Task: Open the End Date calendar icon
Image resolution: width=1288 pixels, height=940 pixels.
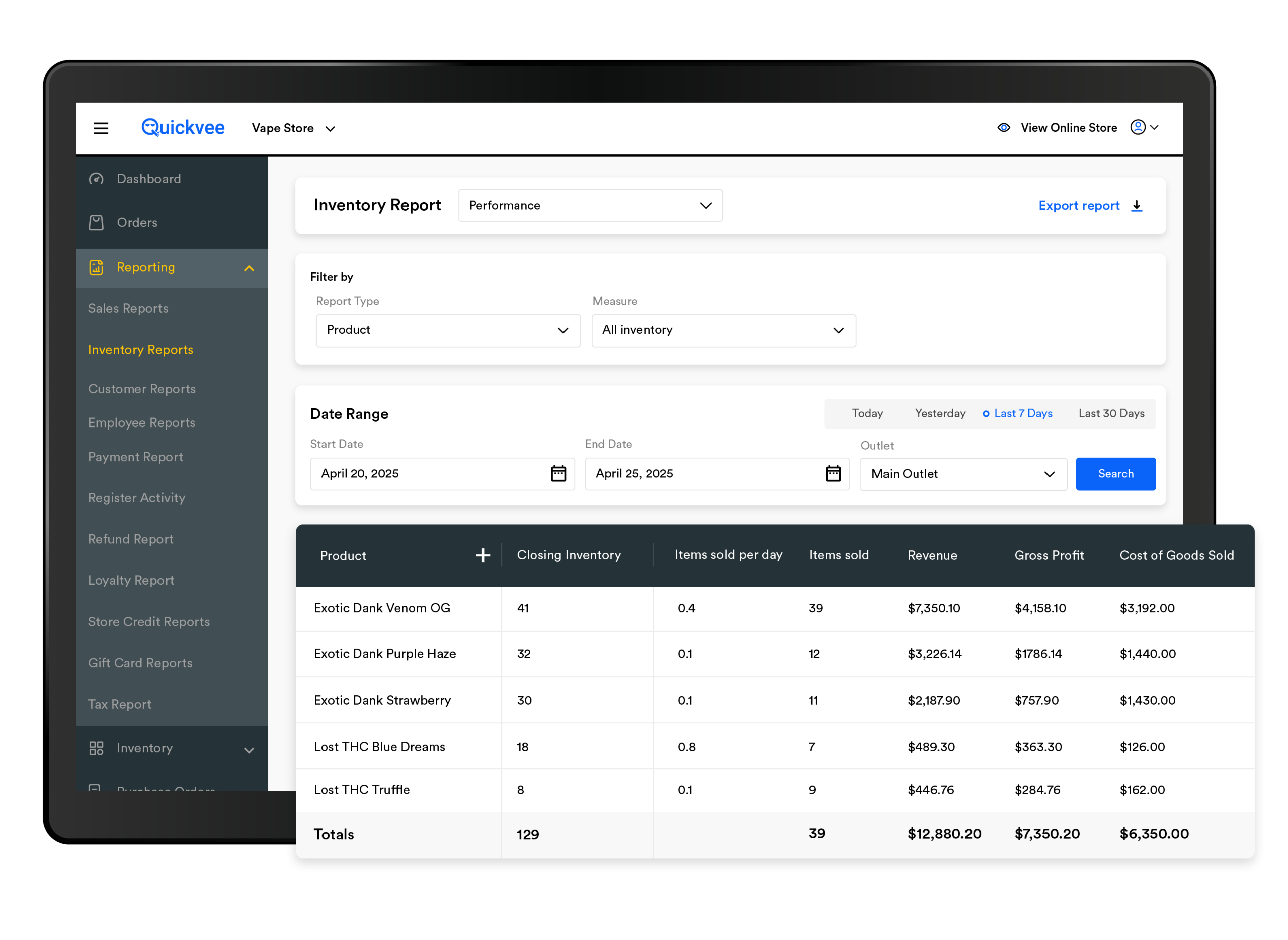Action: (x=833, y=473)
